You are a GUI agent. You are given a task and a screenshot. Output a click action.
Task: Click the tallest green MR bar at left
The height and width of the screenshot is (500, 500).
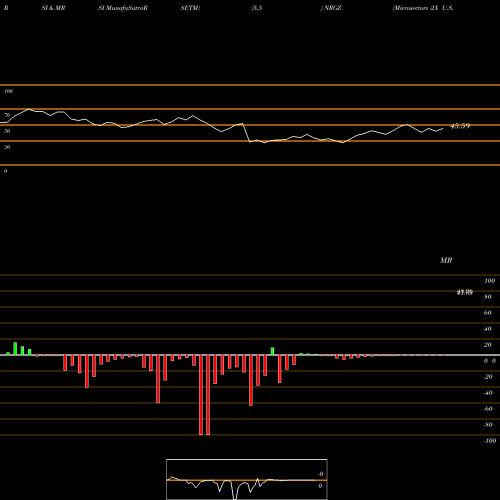15,349
